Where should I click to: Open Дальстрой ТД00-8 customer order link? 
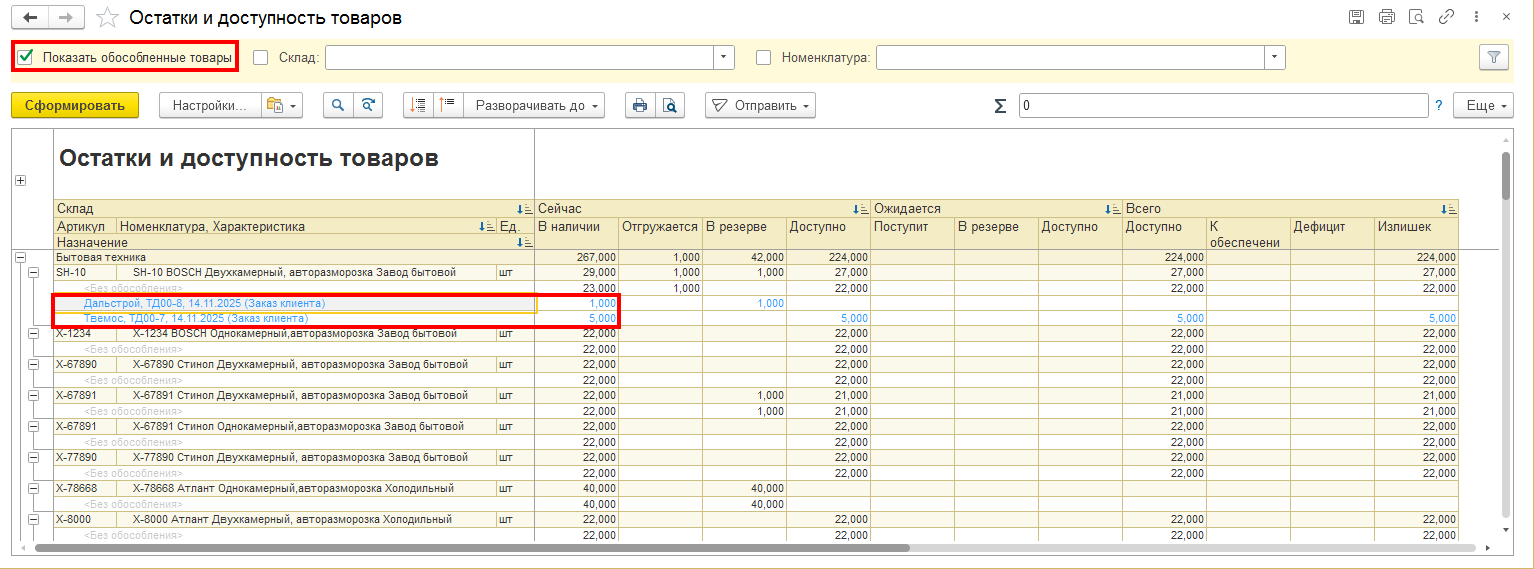(204, 303)
